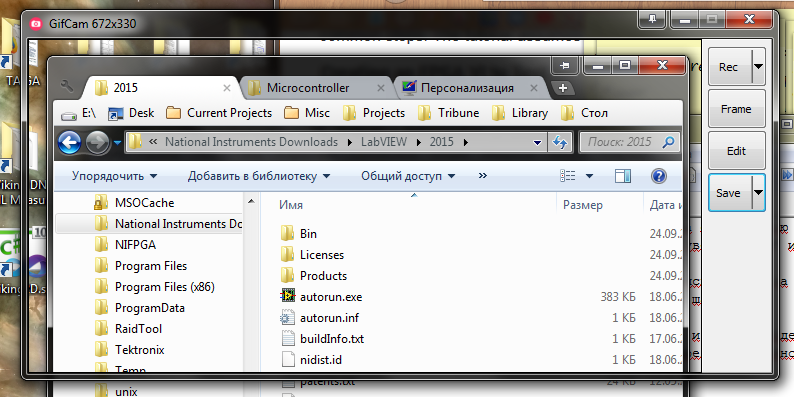Select National Instruments Downloads in the tree
The height and width of the screenshot is (397, 794).
click(x=149, y=223)
